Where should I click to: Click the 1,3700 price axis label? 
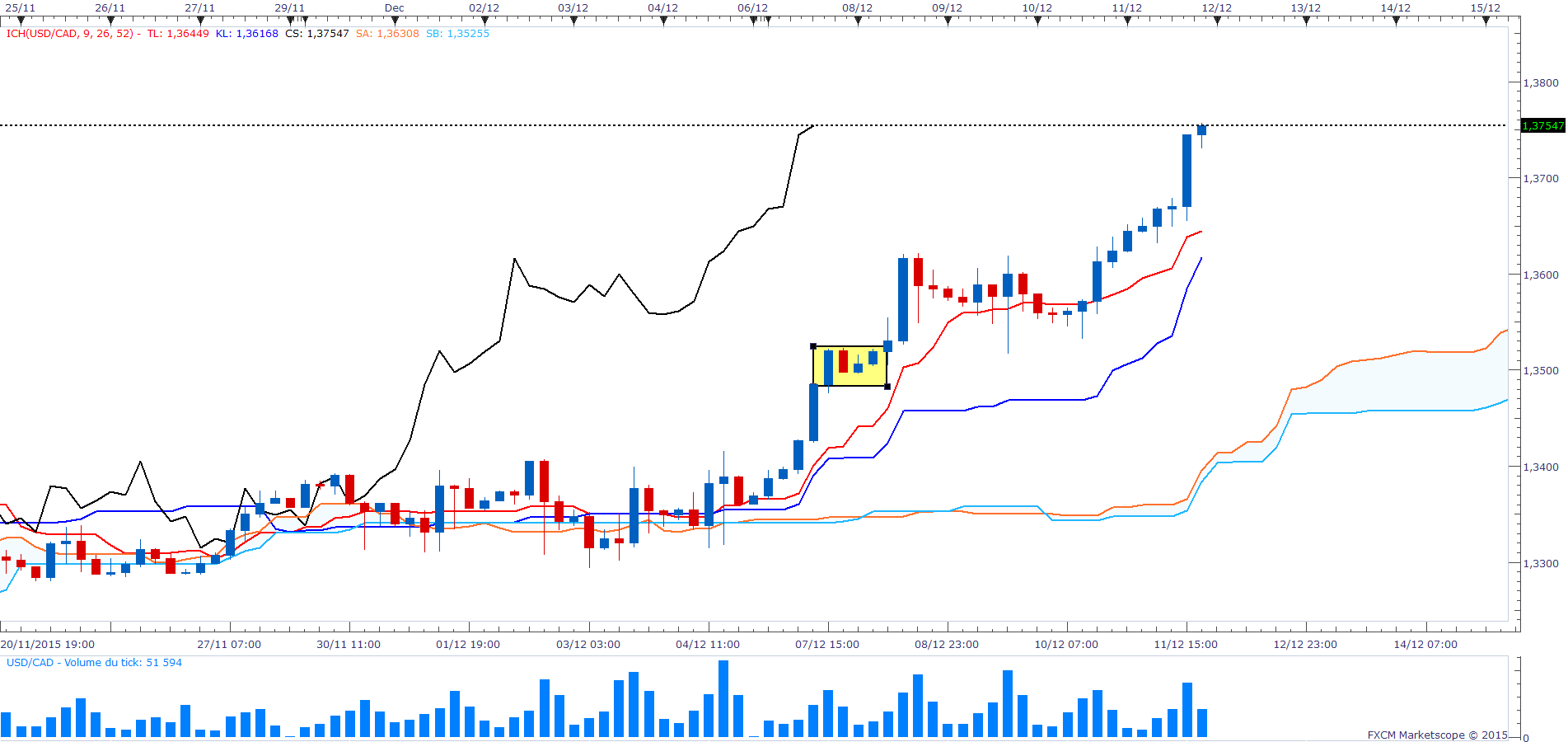pyautogui.click(x=1541, y=178)
